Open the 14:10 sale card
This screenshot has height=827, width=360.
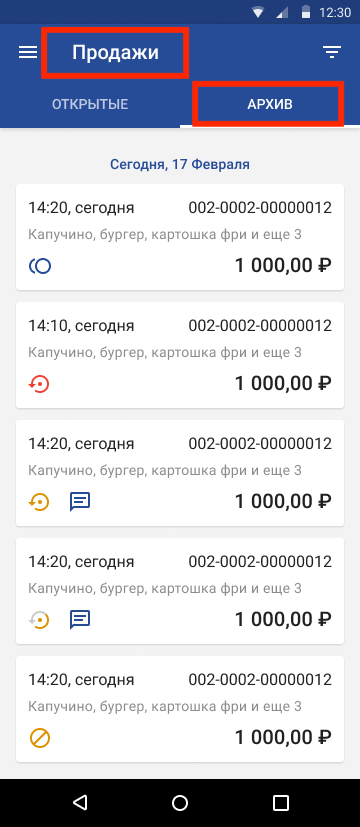pyautogui.click(x=180, y=355)
